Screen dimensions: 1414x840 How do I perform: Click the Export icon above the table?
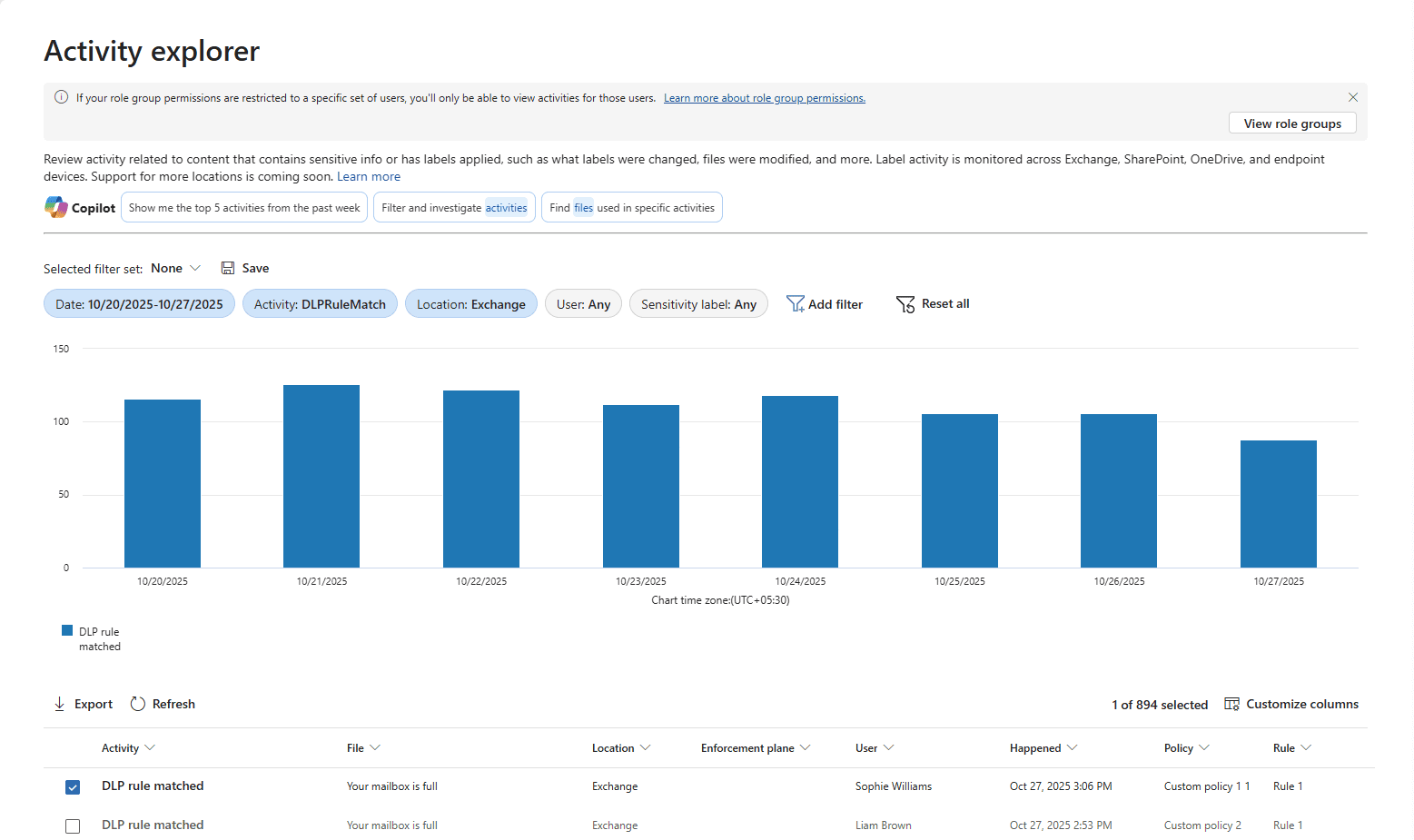click(59, 703)
